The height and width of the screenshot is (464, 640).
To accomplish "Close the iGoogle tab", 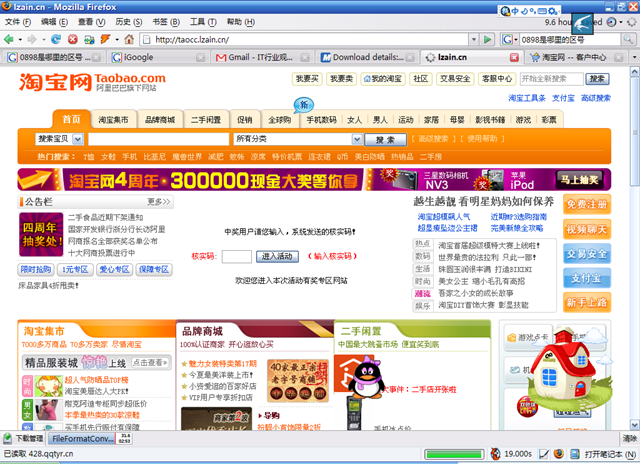I will tap(200, 58).
